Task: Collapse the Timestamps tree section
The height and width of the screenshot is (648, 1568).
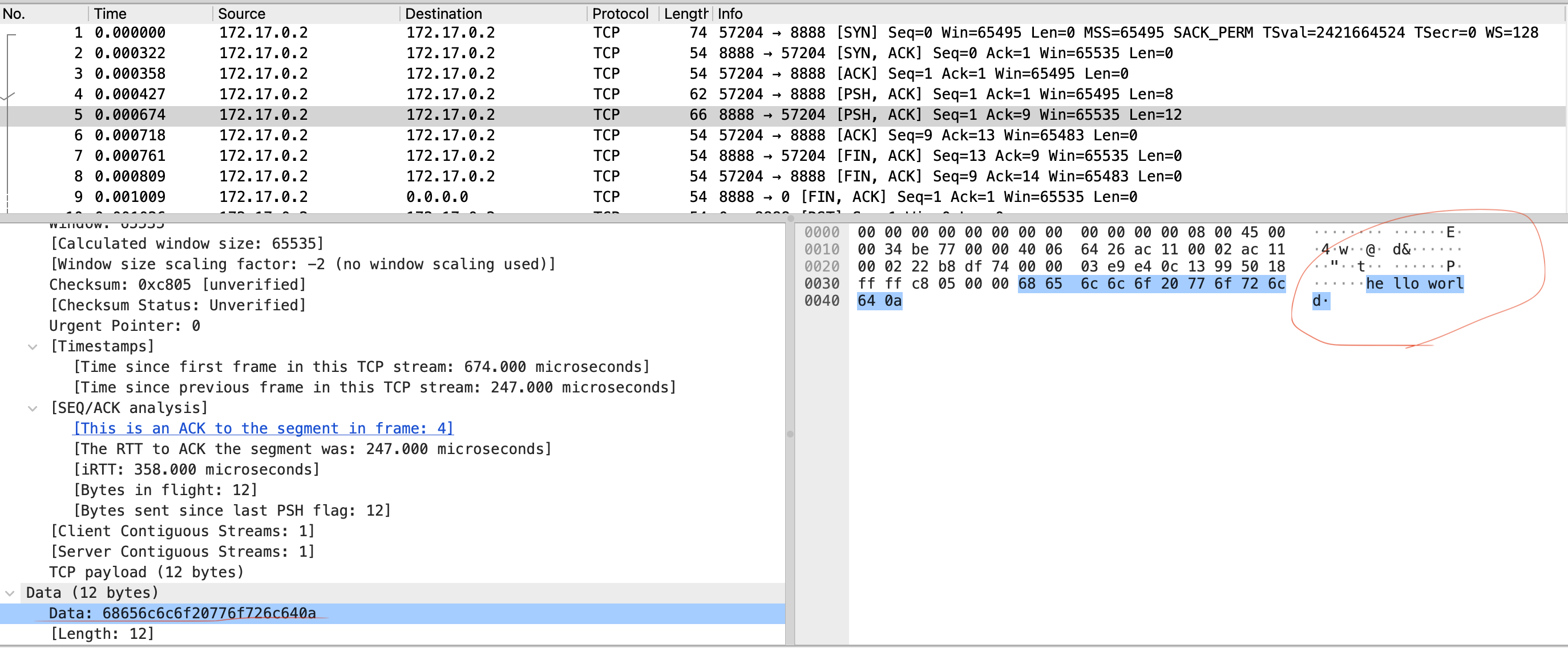Action: (x=33, y=347)
